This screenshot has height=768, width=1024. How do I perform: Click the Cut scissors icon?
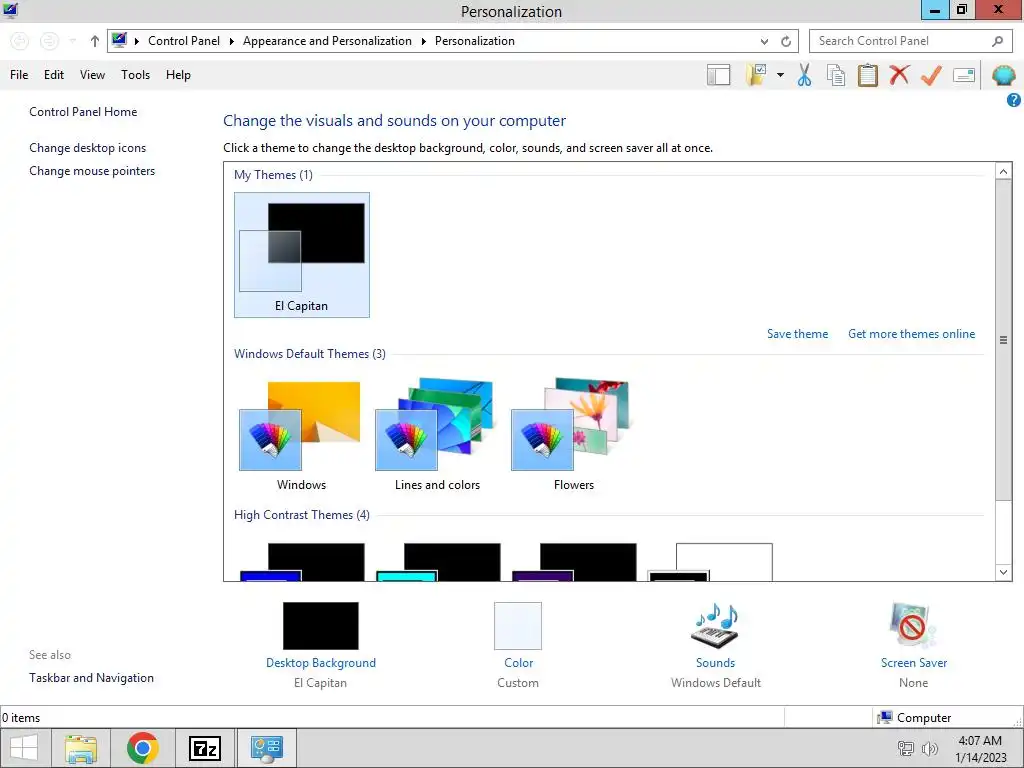tap(804, 75)
